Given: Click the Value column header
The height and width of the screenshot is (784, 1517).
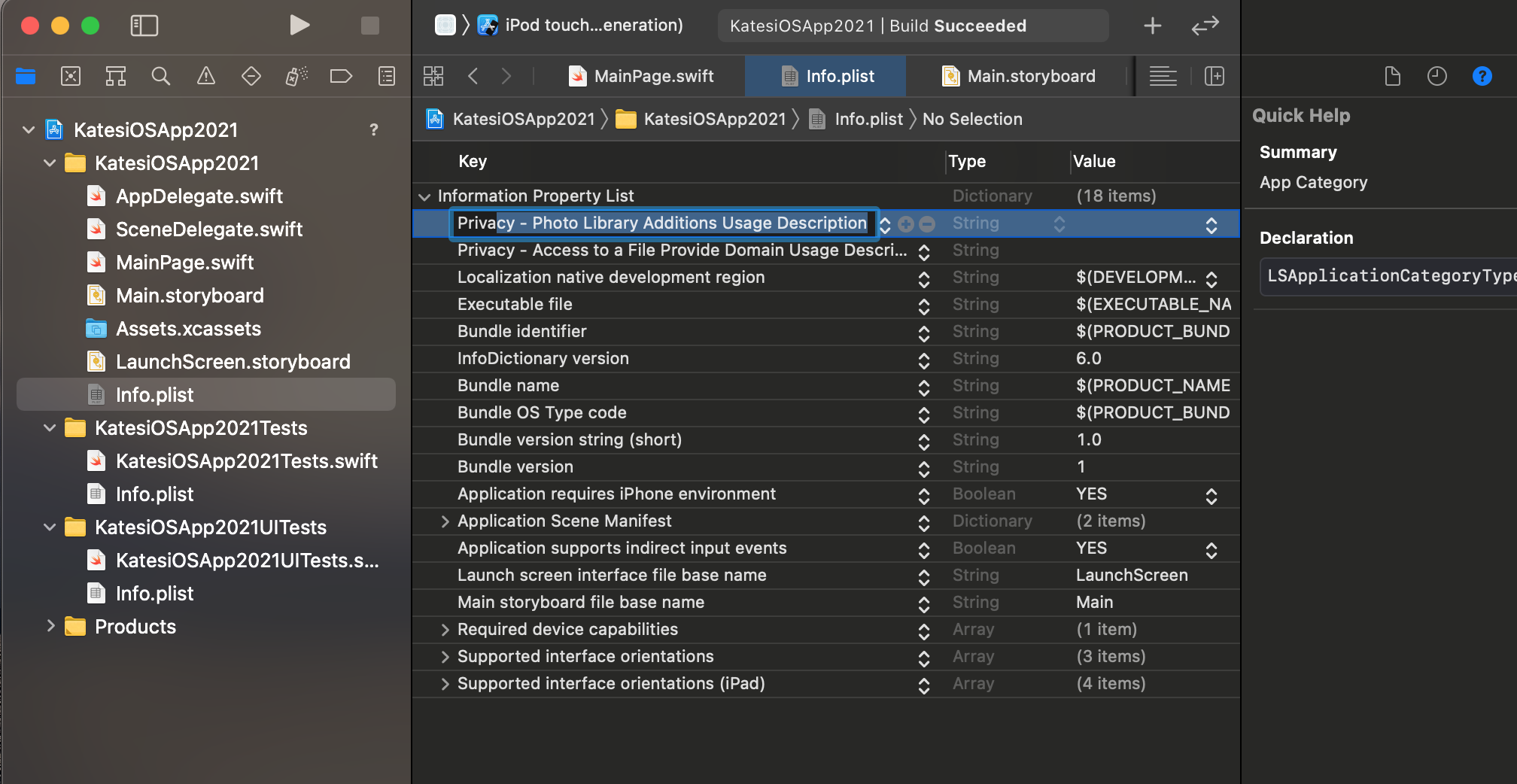Looking at the screenshot, I should [1093, 161].
